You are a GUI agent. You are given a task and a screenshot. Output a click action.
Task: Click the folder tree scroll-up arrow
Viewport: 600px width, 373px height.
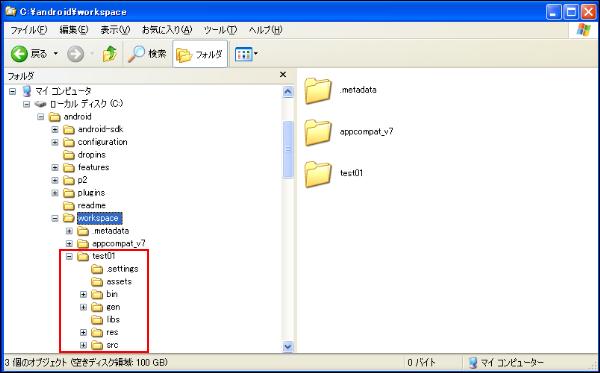tap(288, 92)
